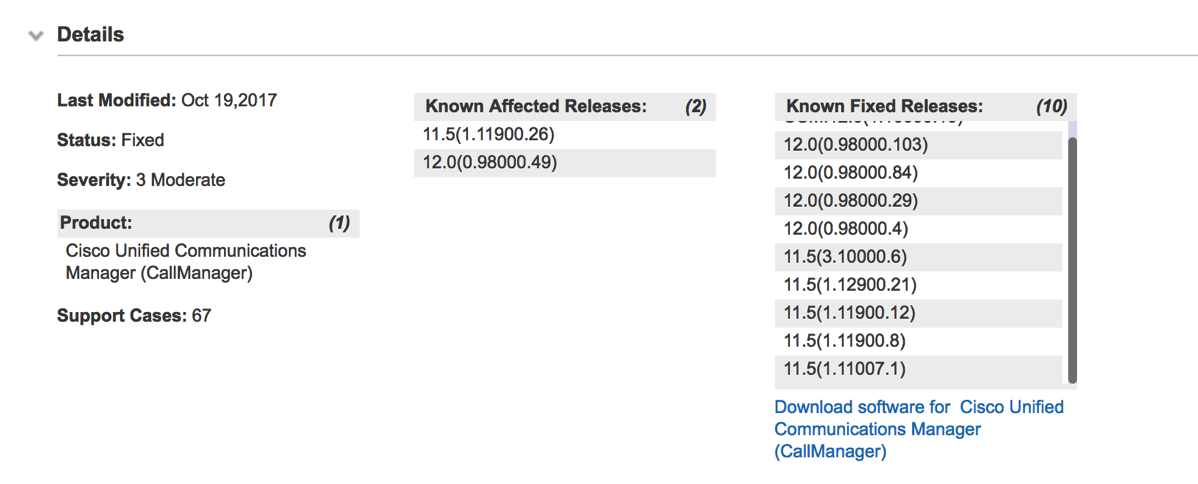Select fixed release 11.5(3.10000.6)
1198x484 pixels.
click(x=846, y=257)
